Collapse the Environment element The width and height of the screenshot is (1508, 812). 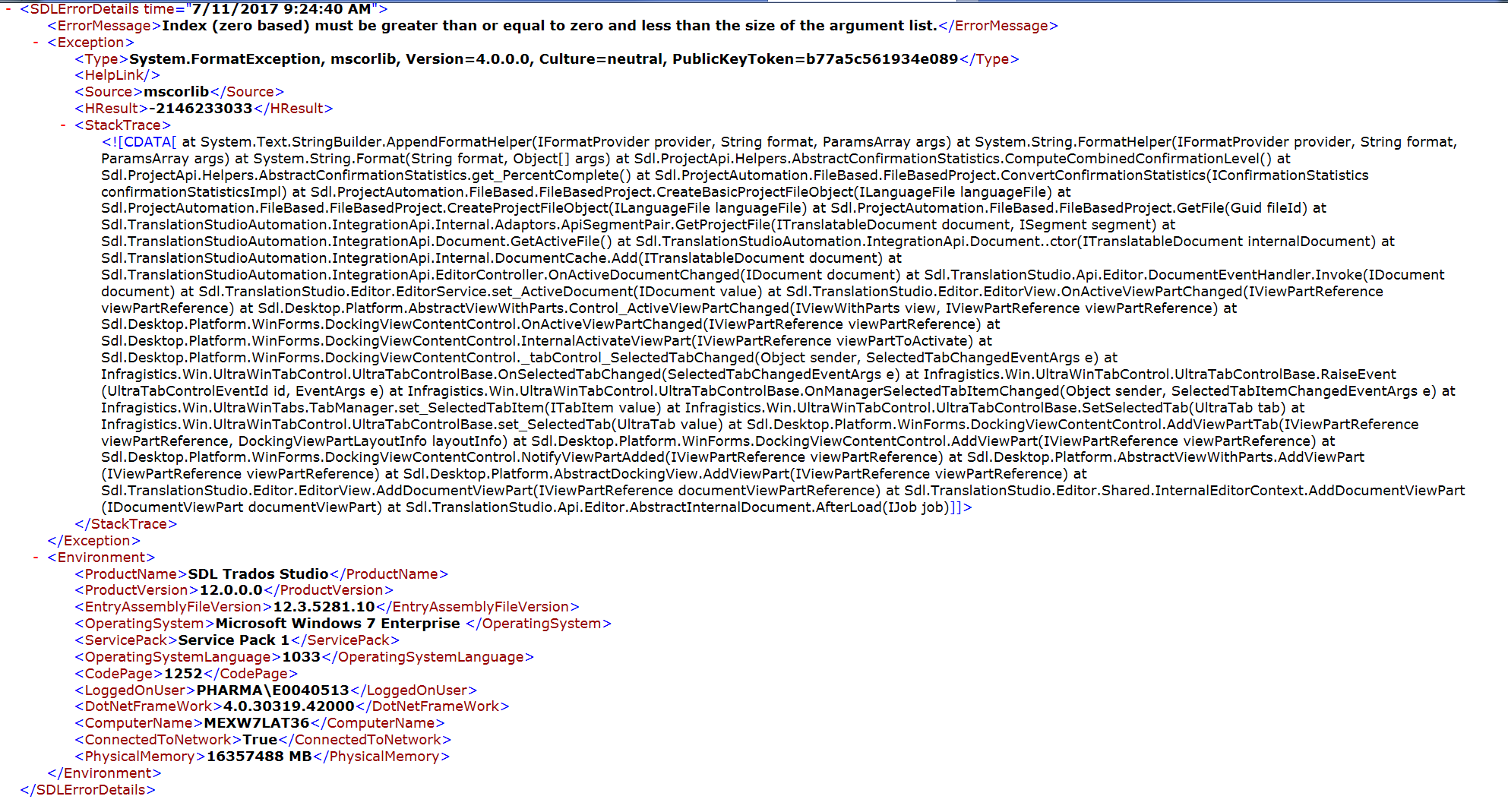(36, 558)
